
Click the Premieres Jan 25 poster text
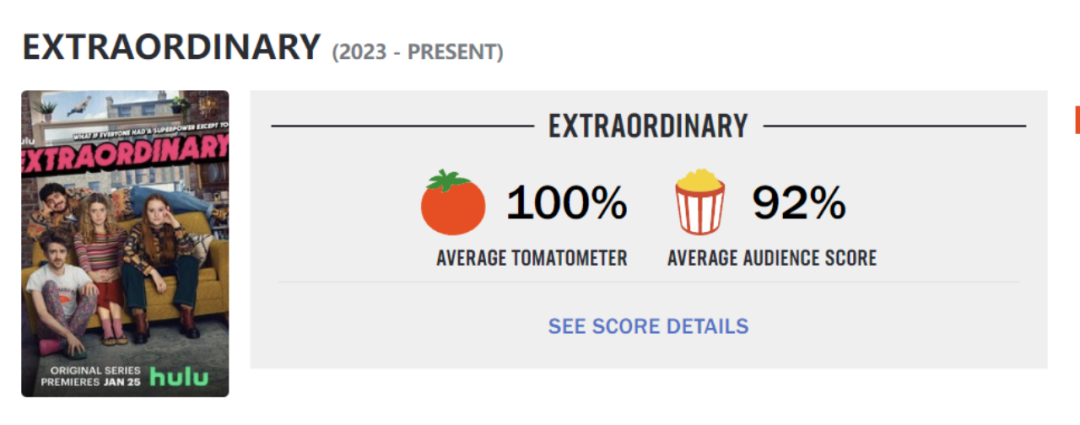click(x=84, y=379)
